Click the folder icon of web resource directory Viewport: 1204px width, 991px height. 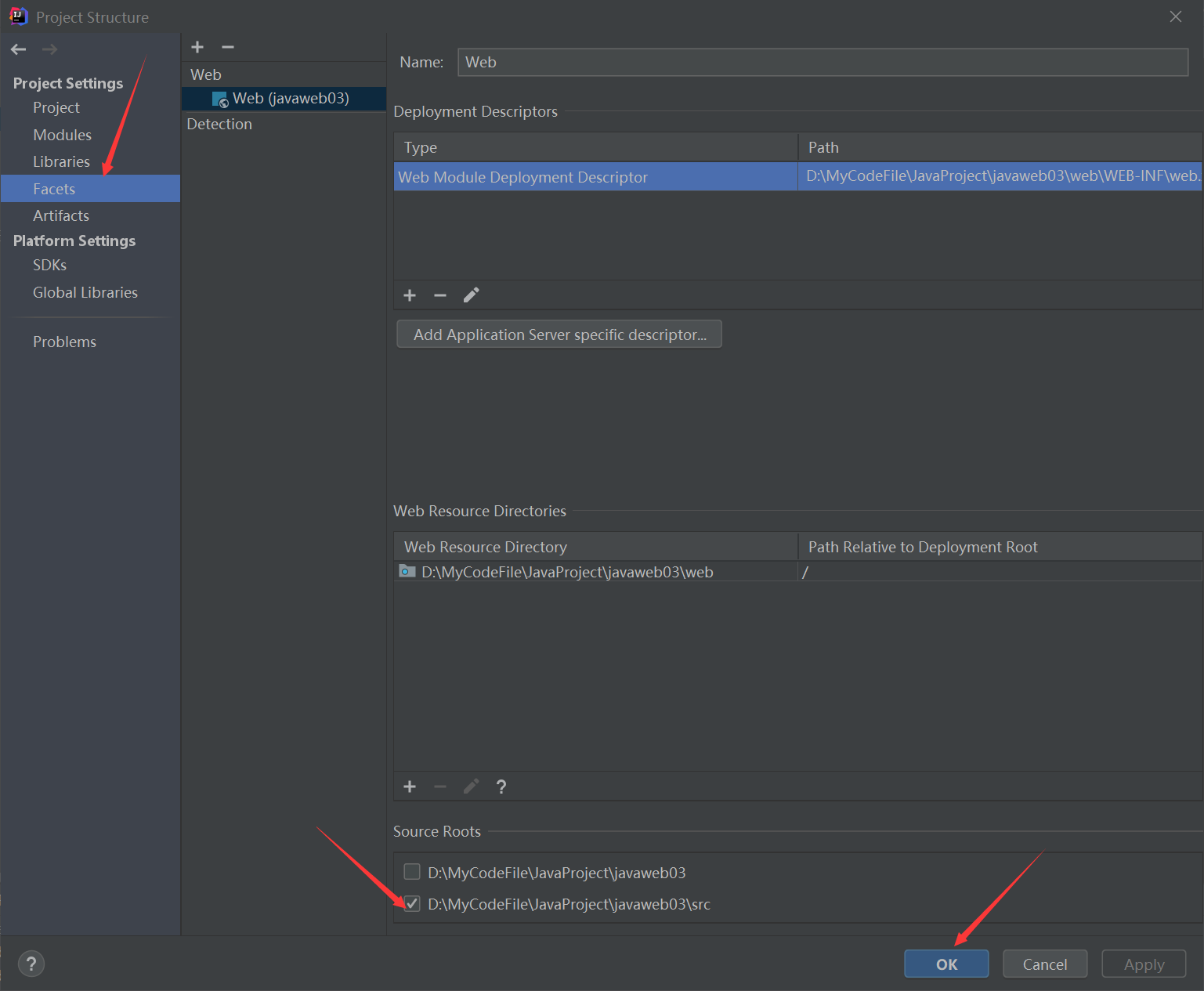[407, 571]
